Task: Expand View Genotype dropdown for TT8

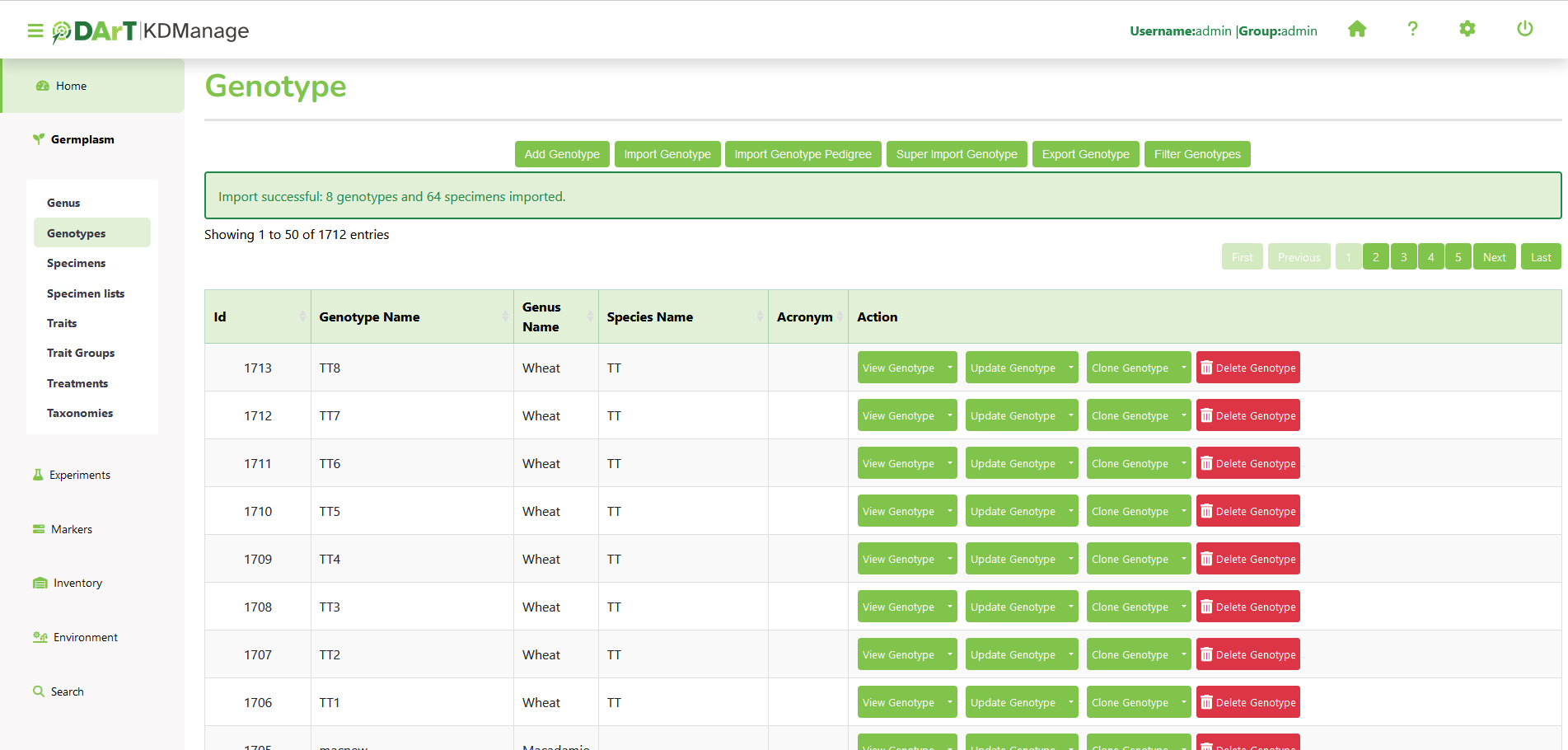Action: pos(949,368)
